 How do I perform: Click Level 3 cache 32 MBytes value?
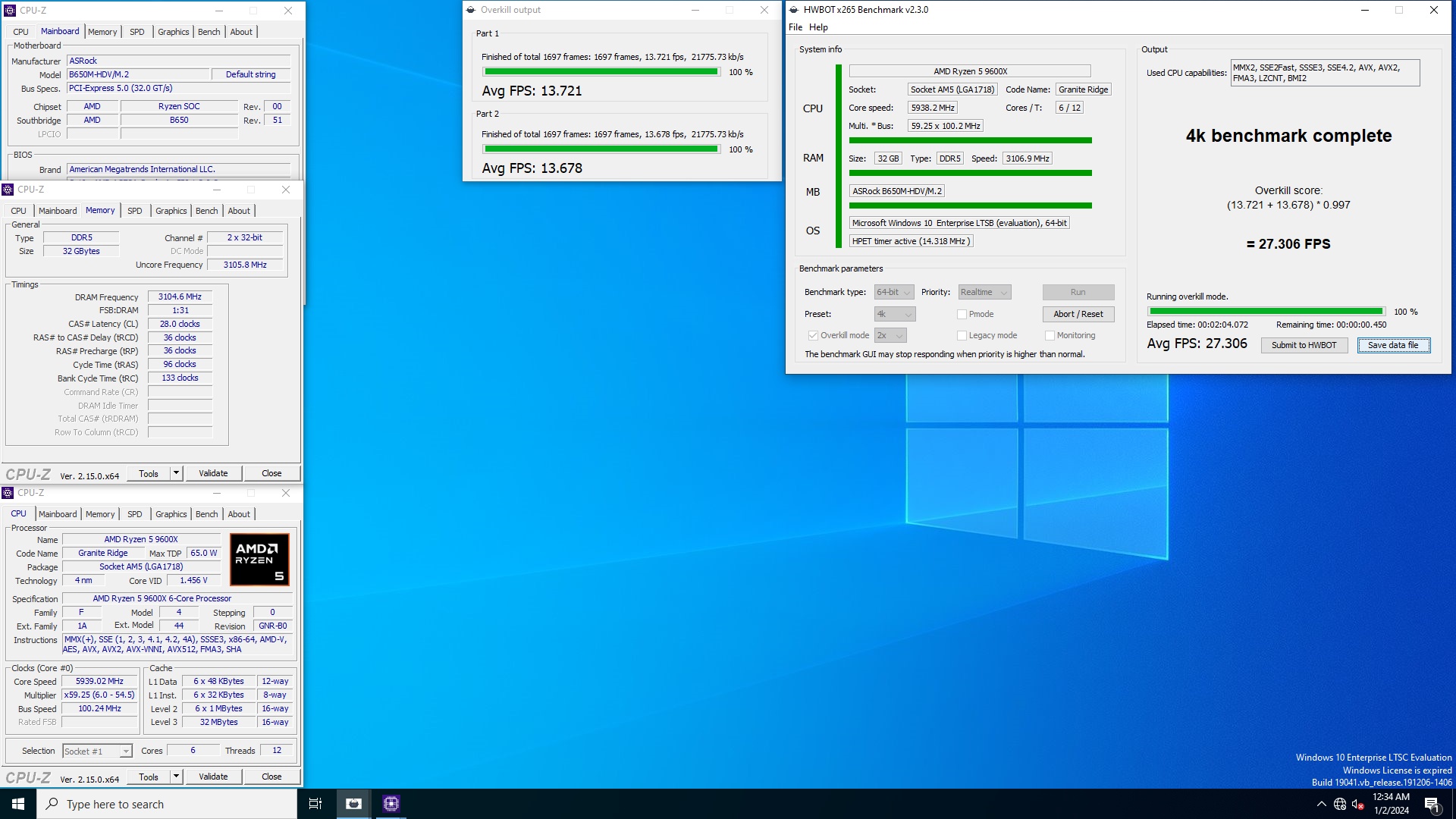click(218, 723)
